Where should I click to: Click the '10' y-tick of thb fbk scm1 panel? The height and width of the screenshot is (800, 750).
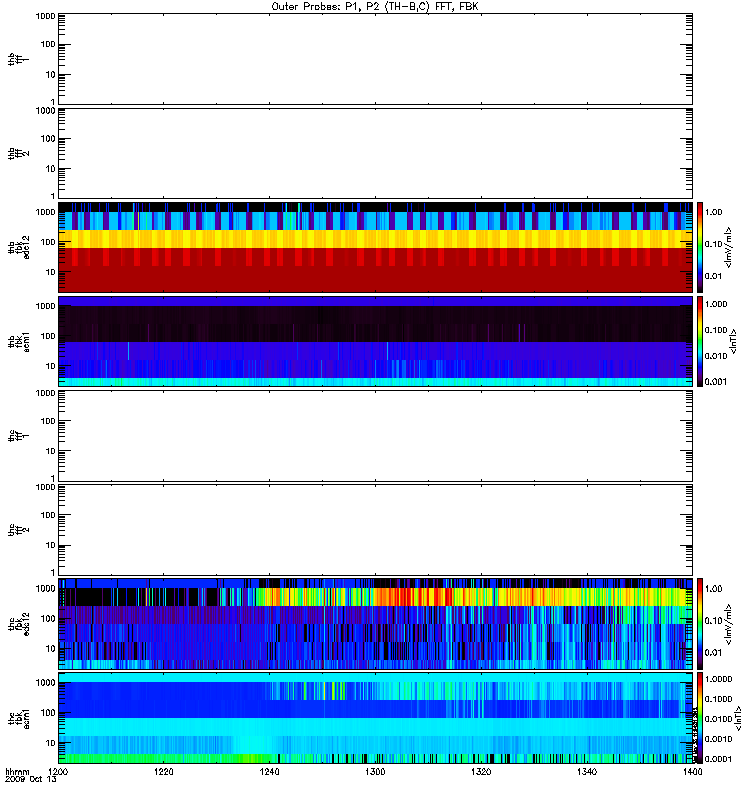[51, 366]
